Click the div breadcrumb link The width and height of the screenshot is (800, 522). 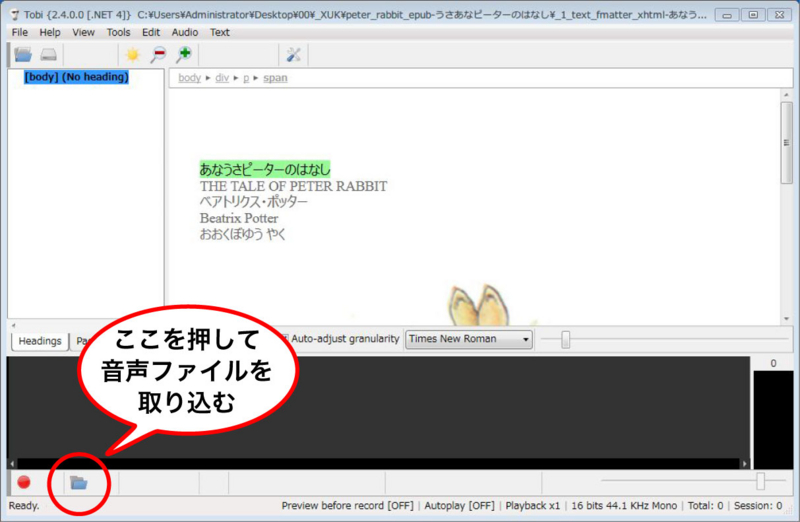[x=222, y=78]
